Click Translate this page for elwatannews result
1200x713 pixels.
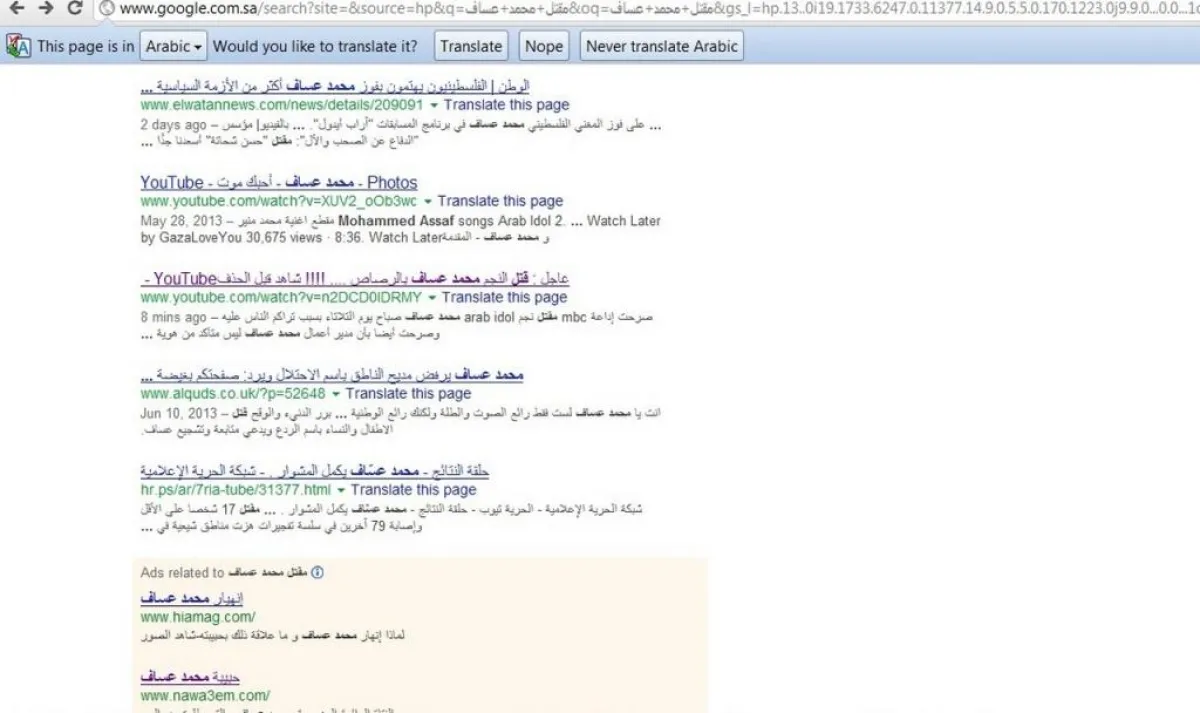tap(506, 105)
